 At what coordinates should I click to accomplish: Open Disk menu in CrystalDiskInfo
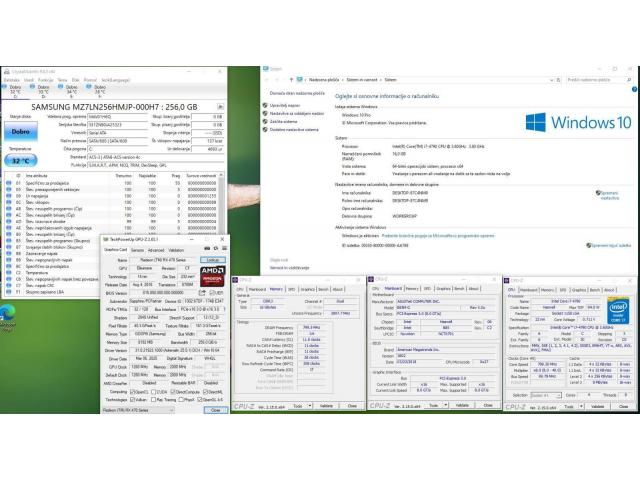(x=75, y=80)
